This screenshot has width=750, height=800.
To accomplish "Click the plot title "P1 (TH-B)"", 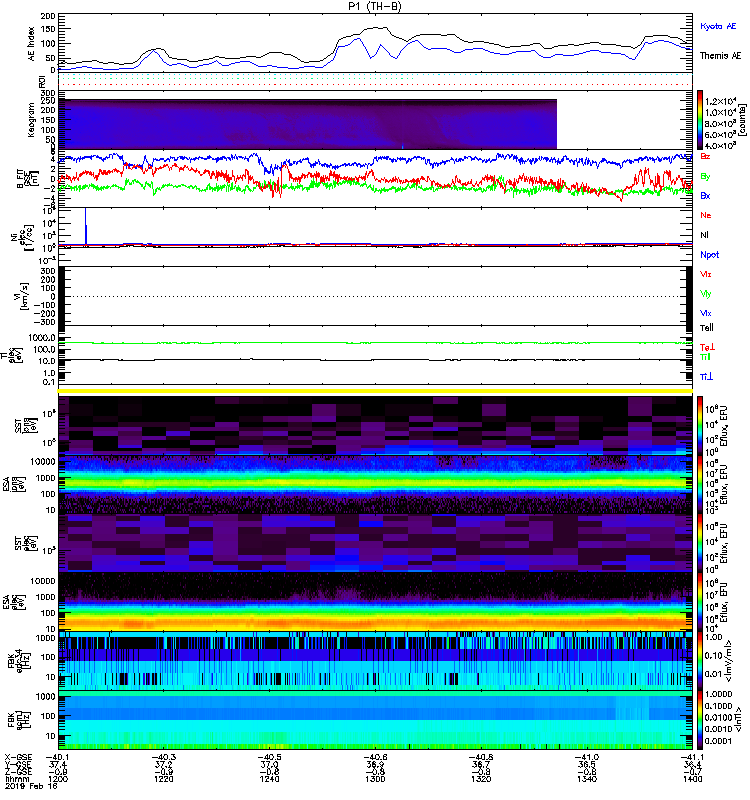I will [x=375, y=6].
